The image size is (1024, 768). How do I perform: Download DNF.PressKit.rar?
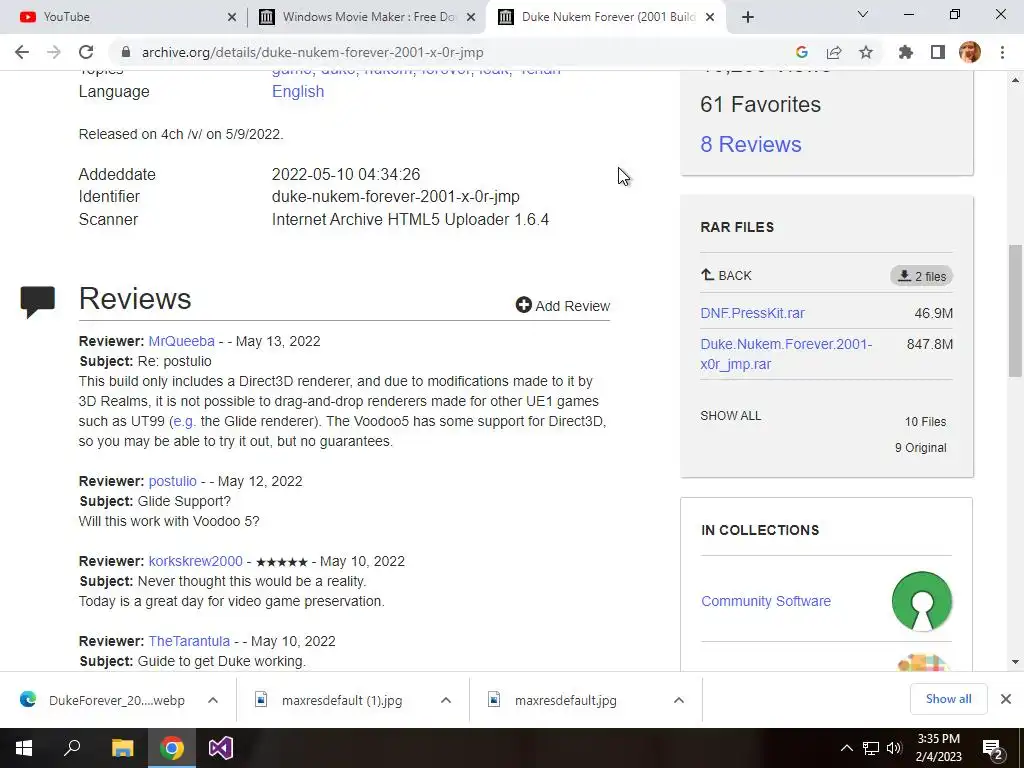coord(752,313)
